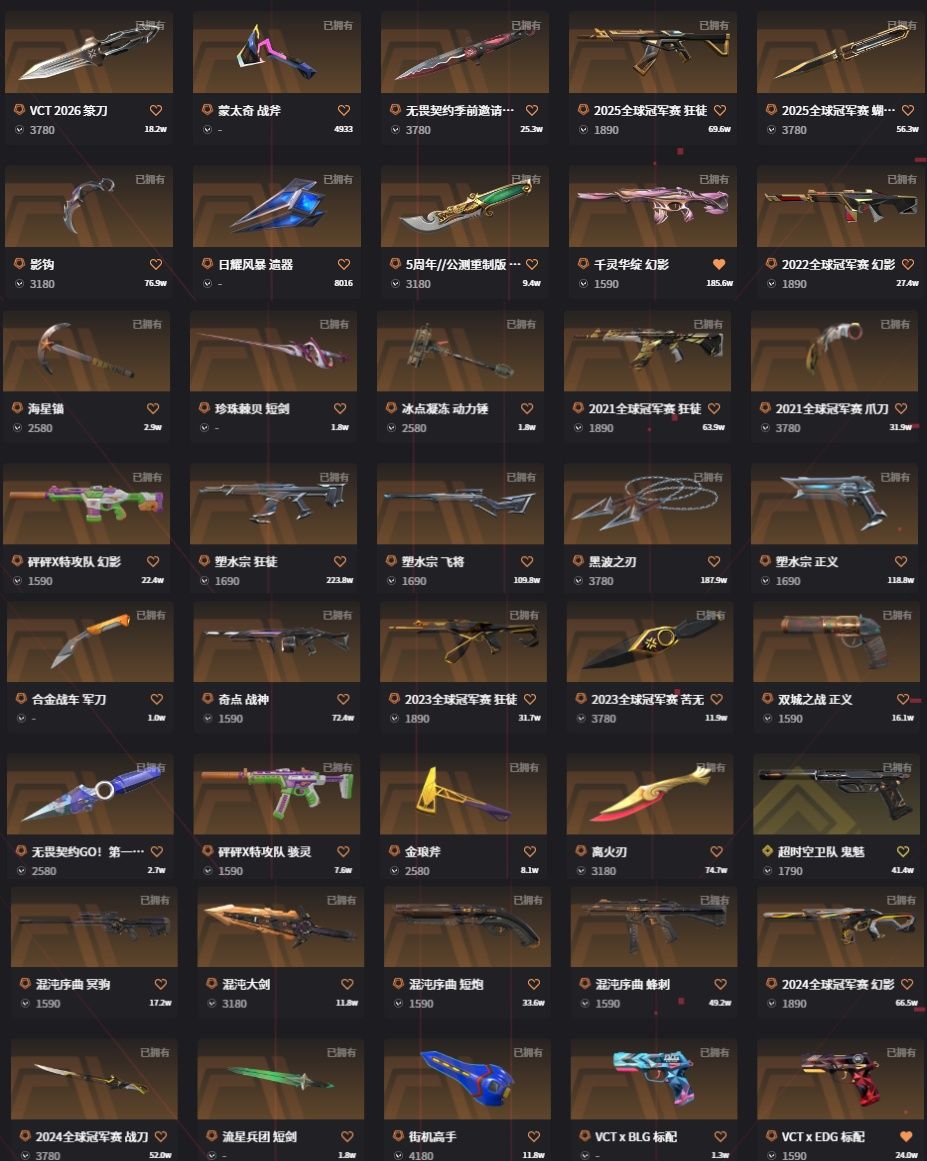927x1161 pixels.
Task: Favorite the VCT 2026 knife with heart icon
Action: click(156, 110)
